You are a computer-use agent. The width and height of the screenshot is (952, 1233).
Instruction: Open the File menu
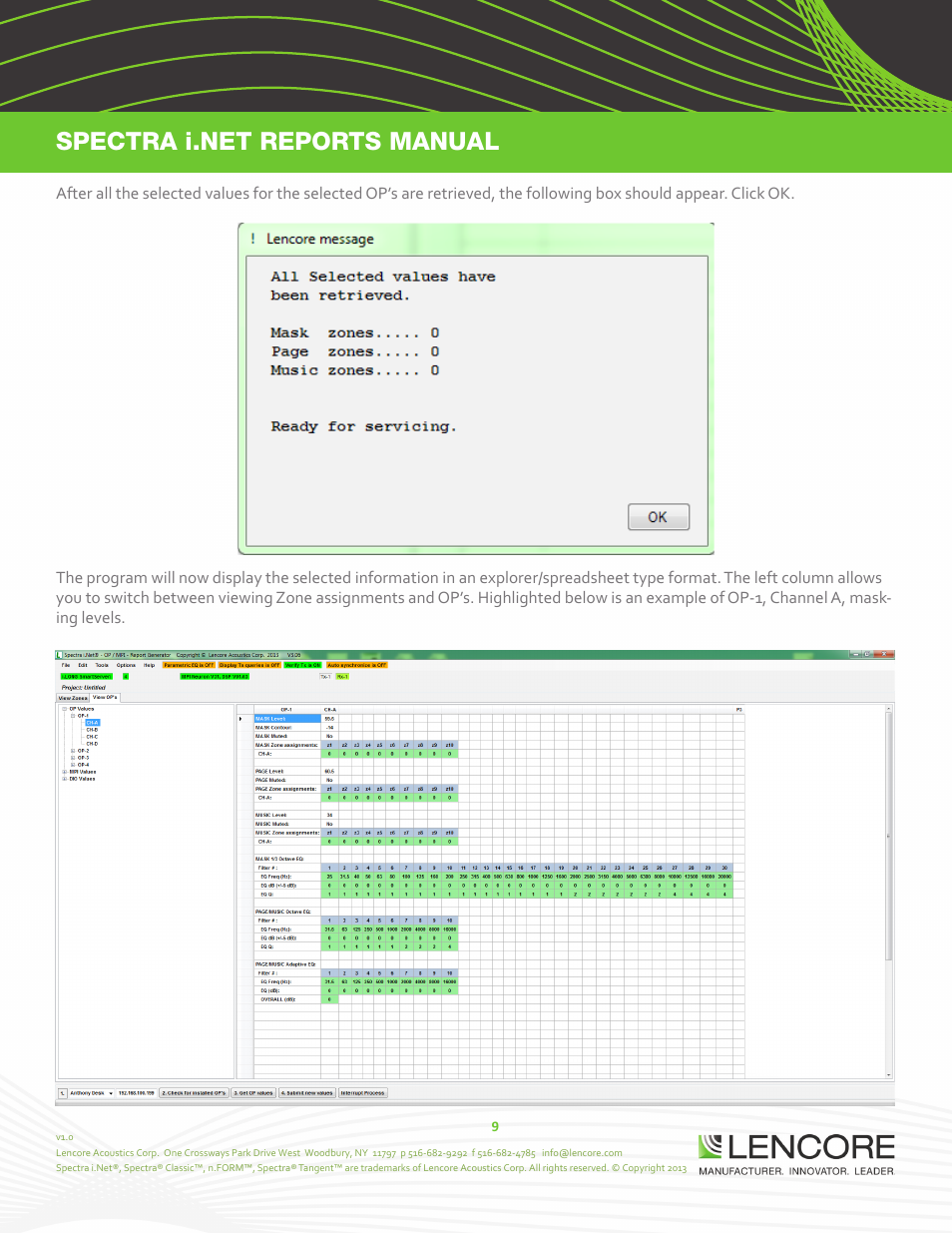[66, 665]
